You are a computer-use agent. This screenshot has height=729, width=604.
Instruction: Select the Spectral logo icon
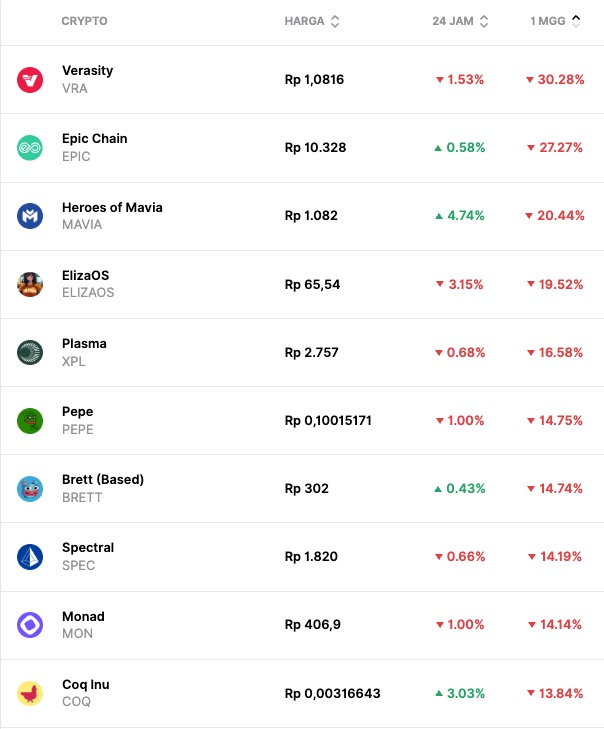point(30,557)
